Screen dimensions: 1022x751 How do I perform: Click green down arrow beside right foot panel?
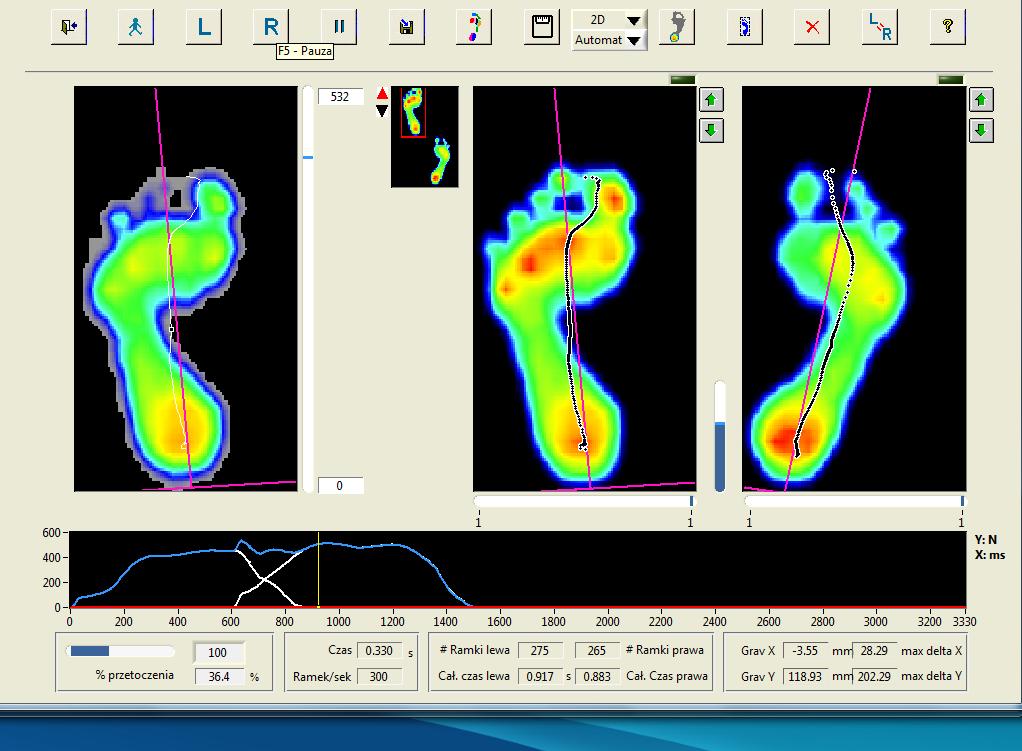[981, 130]
